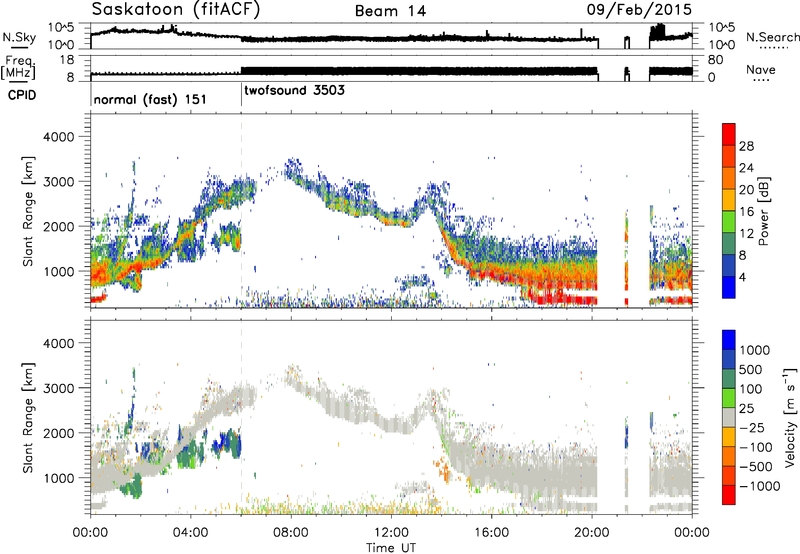Click the 'N.Search' legend label

[x=772, y=37]
